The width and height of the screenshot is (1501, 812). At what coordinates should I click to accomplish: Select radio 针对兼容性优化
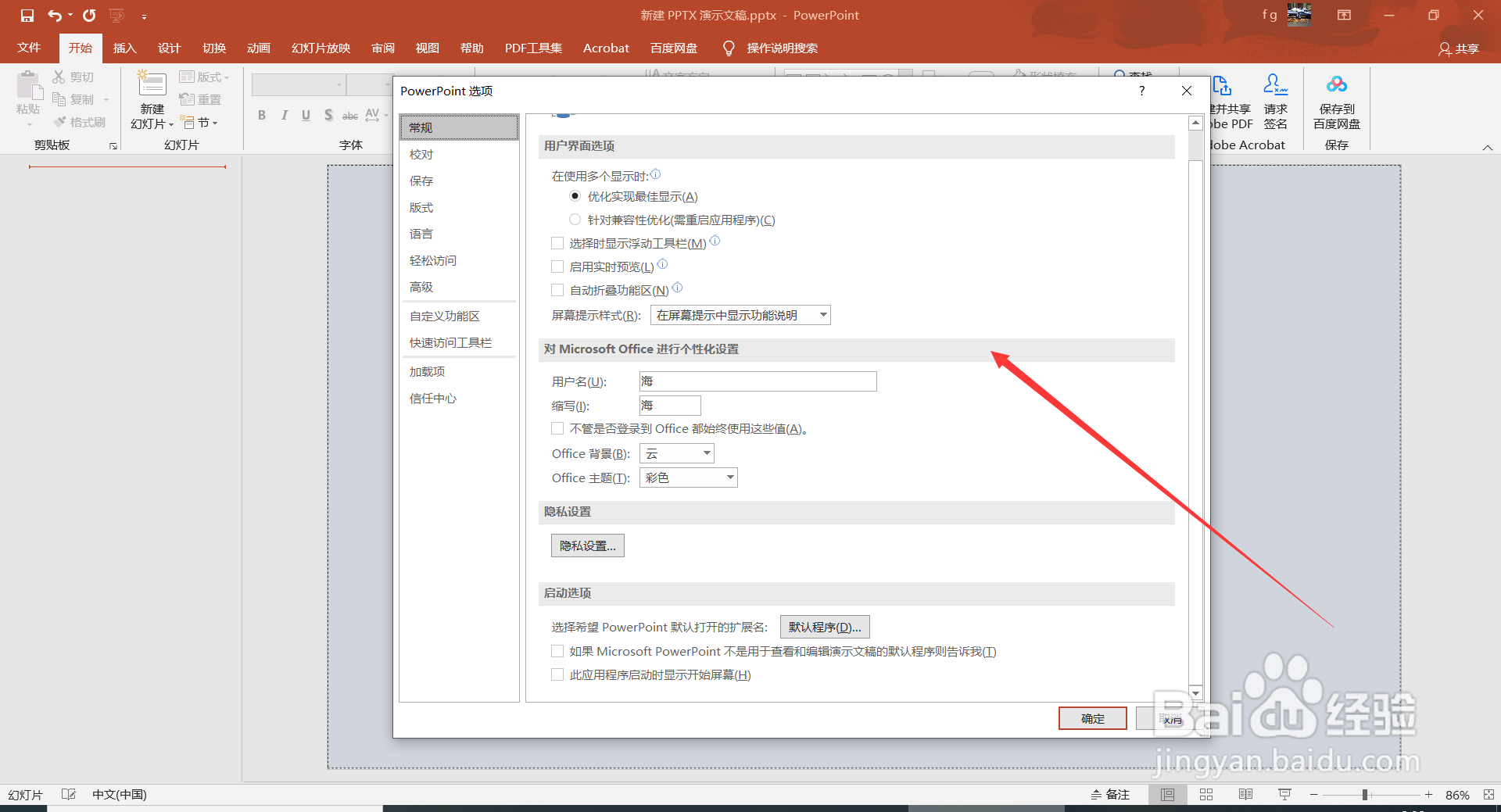[575, 220]
